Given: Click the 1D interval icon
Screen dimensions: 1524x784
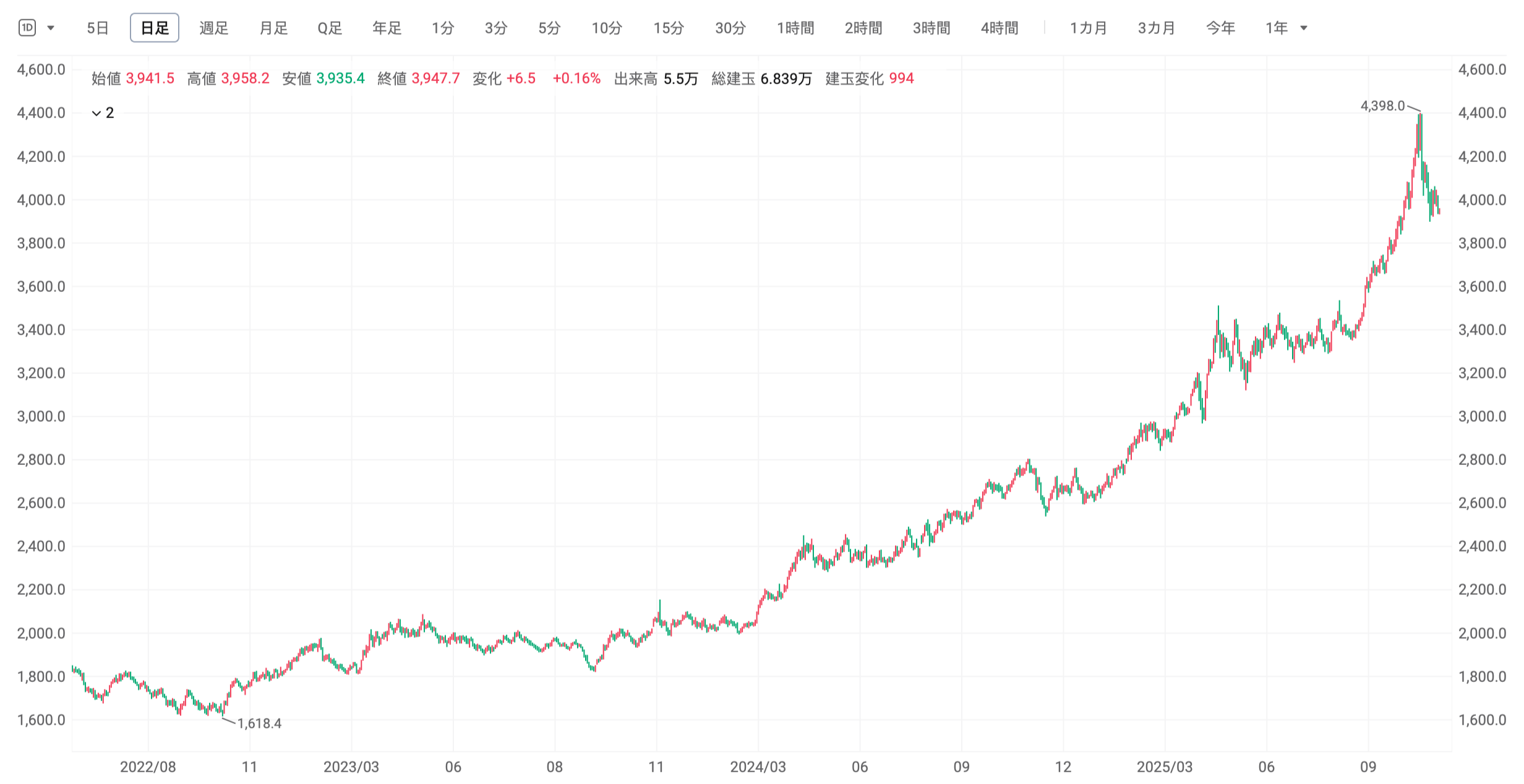Looking at the screenshot, I should click(27, 28).
